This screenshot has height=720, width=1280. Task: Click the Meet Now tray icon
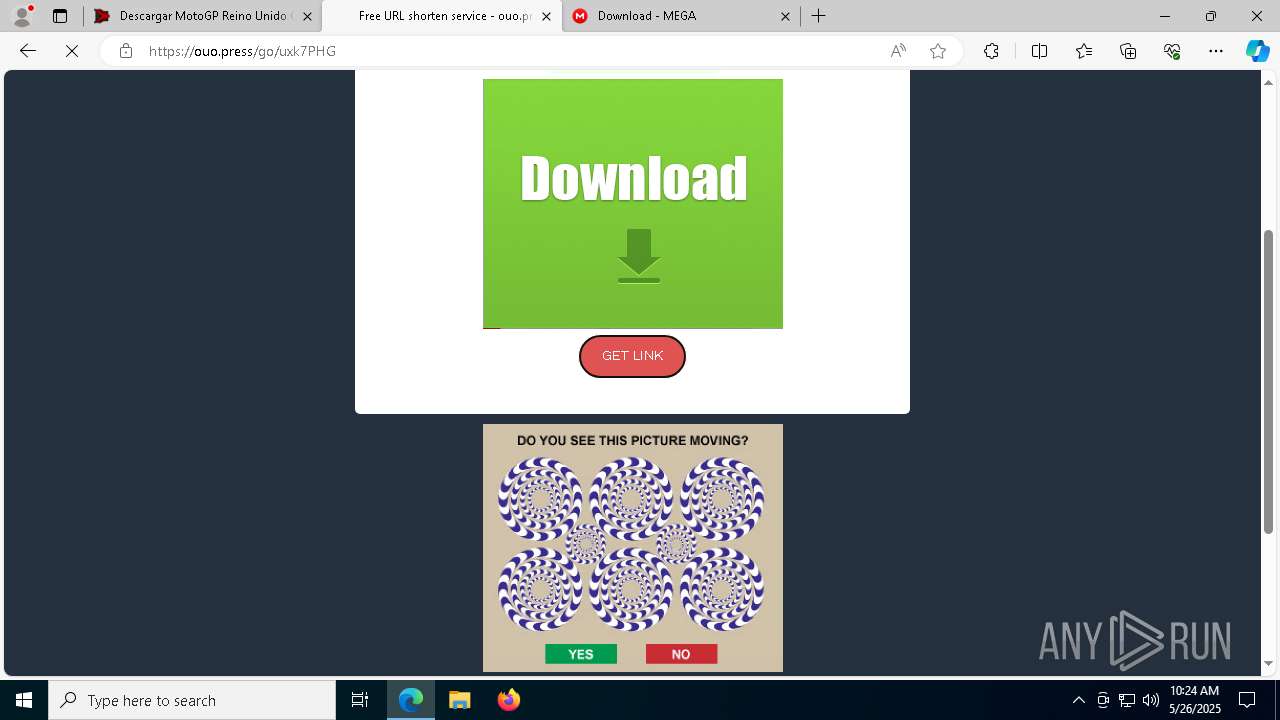1103,700
